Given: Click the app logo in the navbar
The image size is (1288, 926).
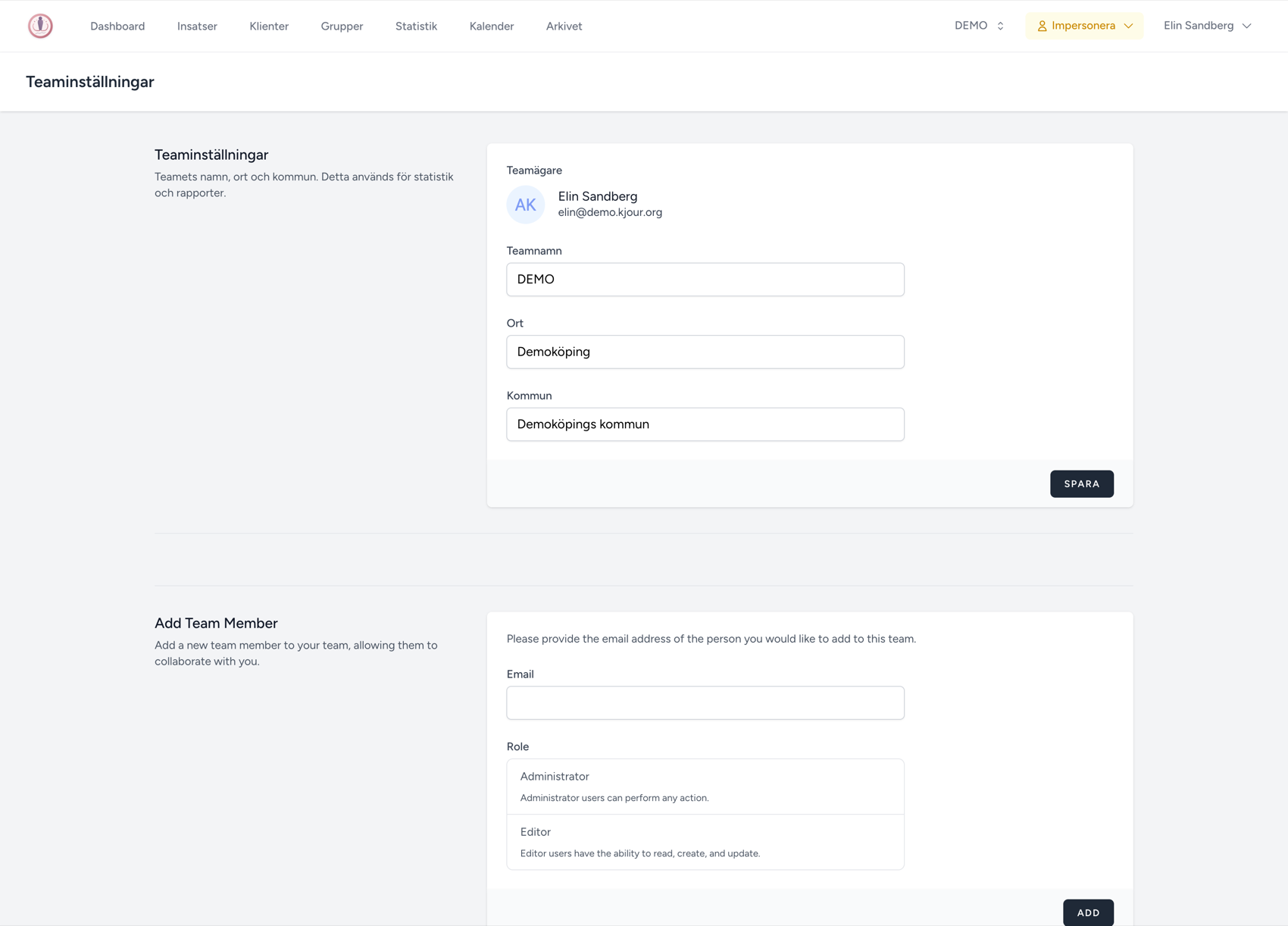Looking at the screenshot, I should [40, 26].
